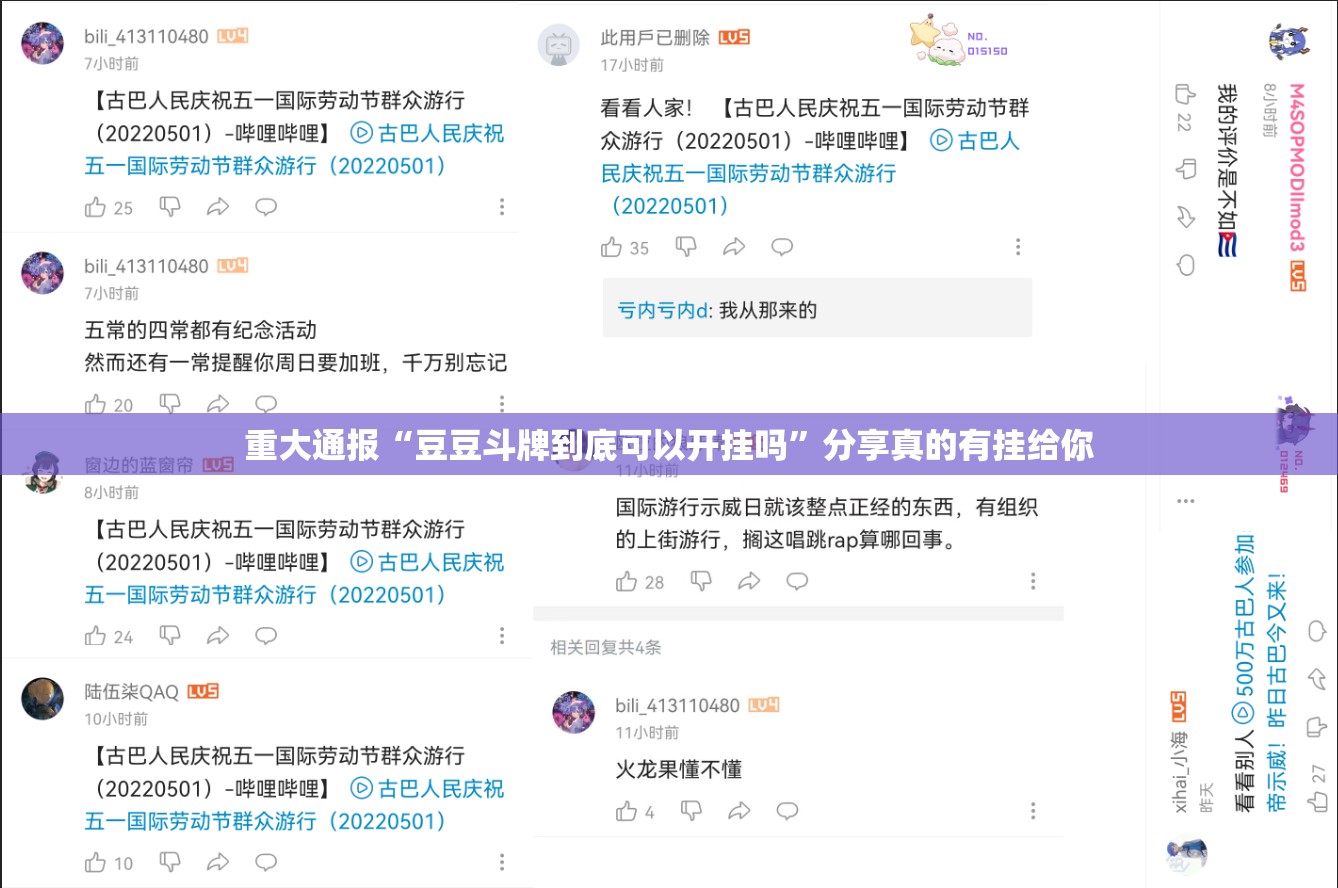Click the deleted user's gray avatar
The height and width of the screenshot is (888, 1338).
point(559,45)
